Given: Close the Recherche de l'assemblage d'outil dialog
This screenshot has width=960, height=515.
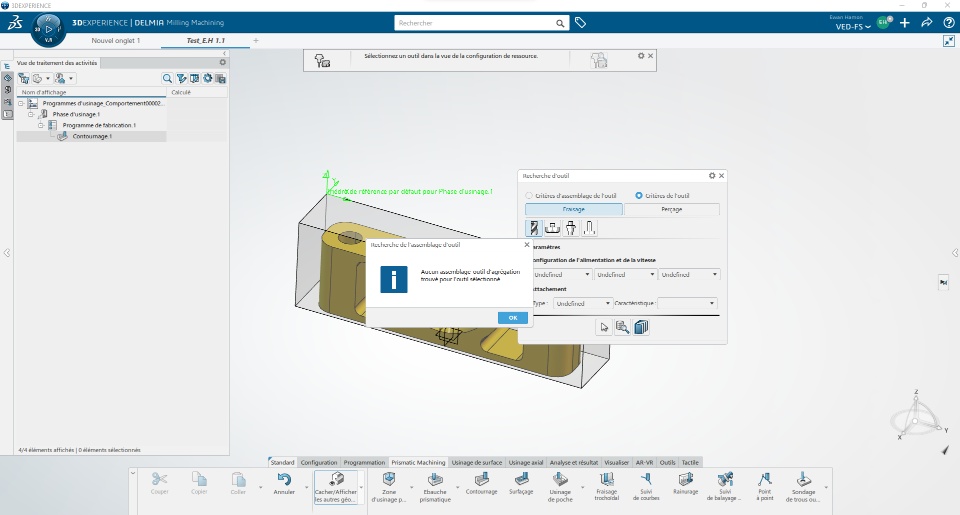Looking at the screenshot, I should pyautogui.click(x=527, y=244).
